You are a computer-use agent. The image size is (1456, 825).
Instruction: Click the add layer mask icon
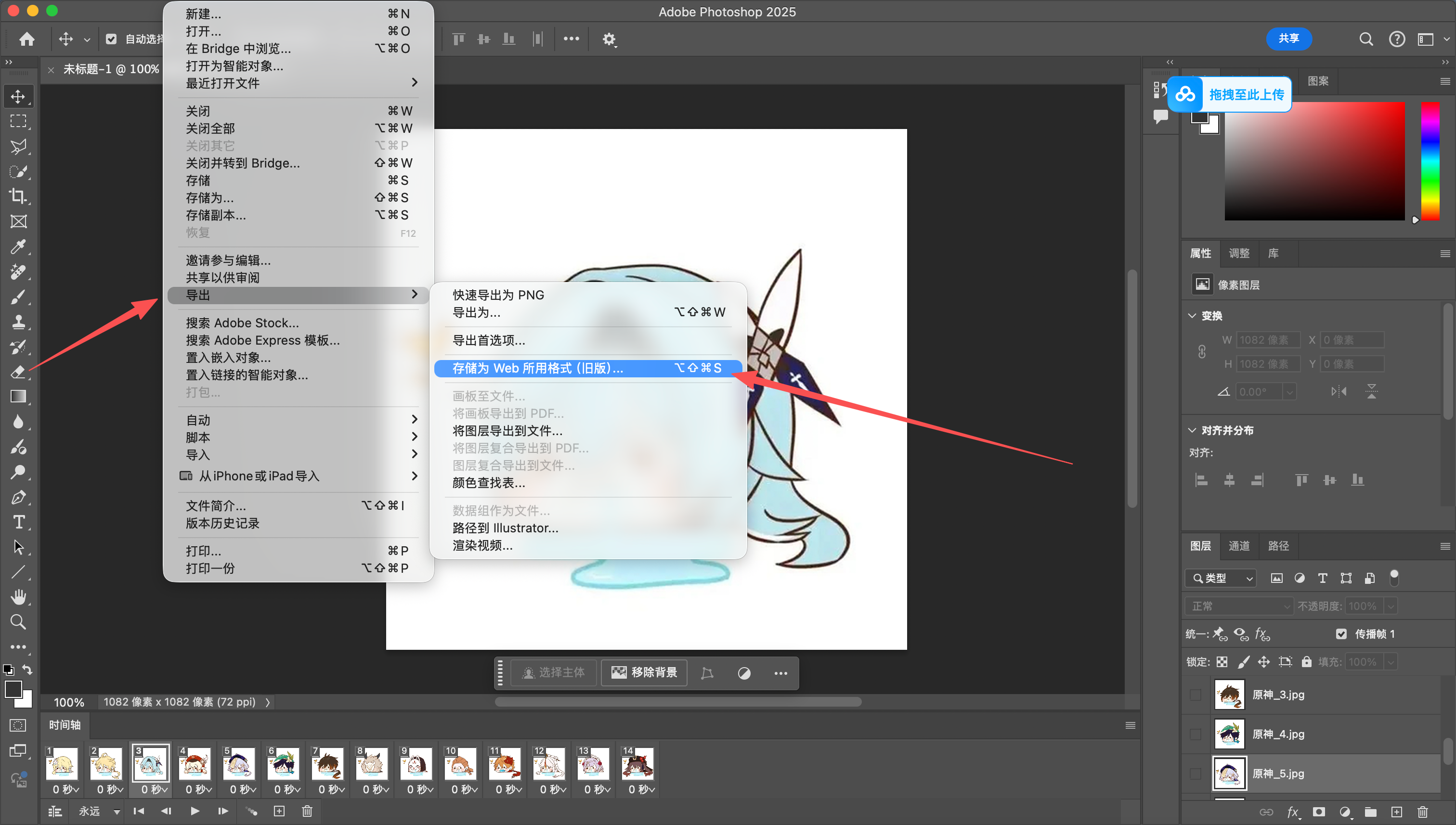tap(1318, 812)
